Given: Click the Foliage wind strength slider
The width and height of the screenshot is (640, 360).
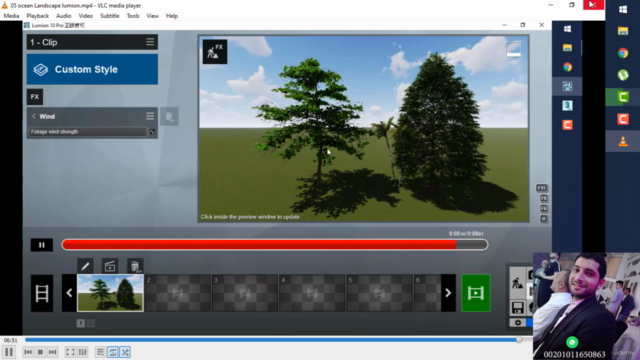Looking at the screenshot, I should click(88, 132).
